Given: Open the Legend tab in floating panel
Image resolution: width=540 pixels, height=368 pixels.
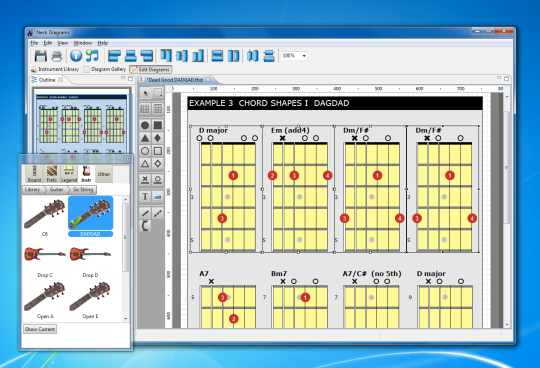Looking at the screenshot, I should (69, 174).
